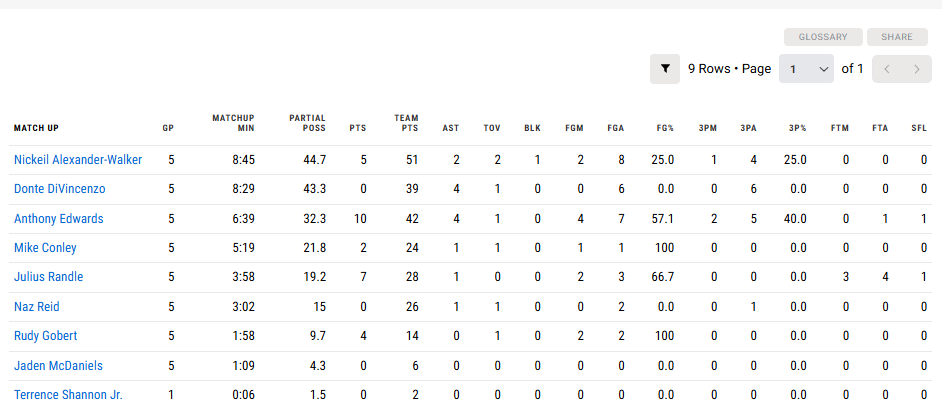Open the Glossary button

pyautogui.click(x=823, y=37)
